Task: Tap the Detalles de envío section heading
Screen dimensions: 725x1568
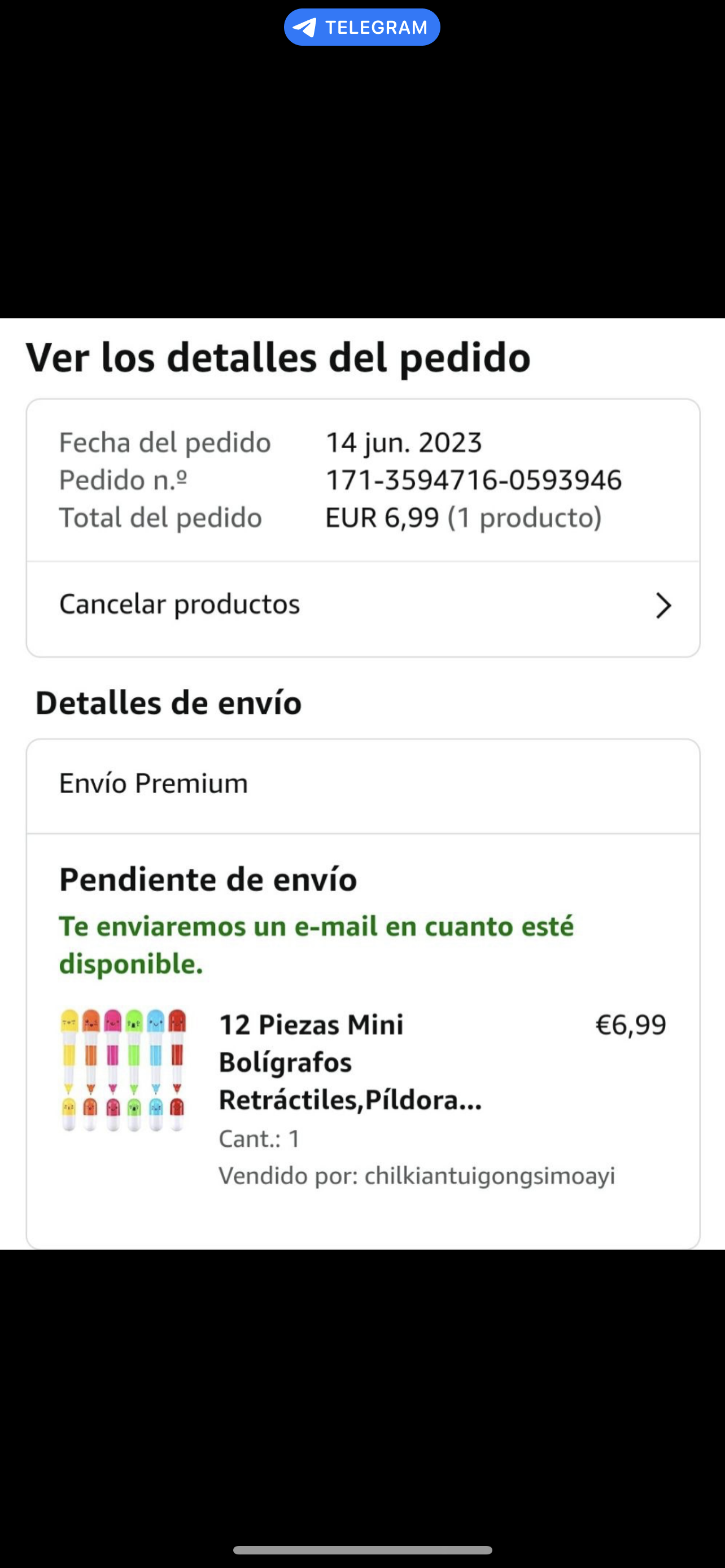Action: coord(169,703)
